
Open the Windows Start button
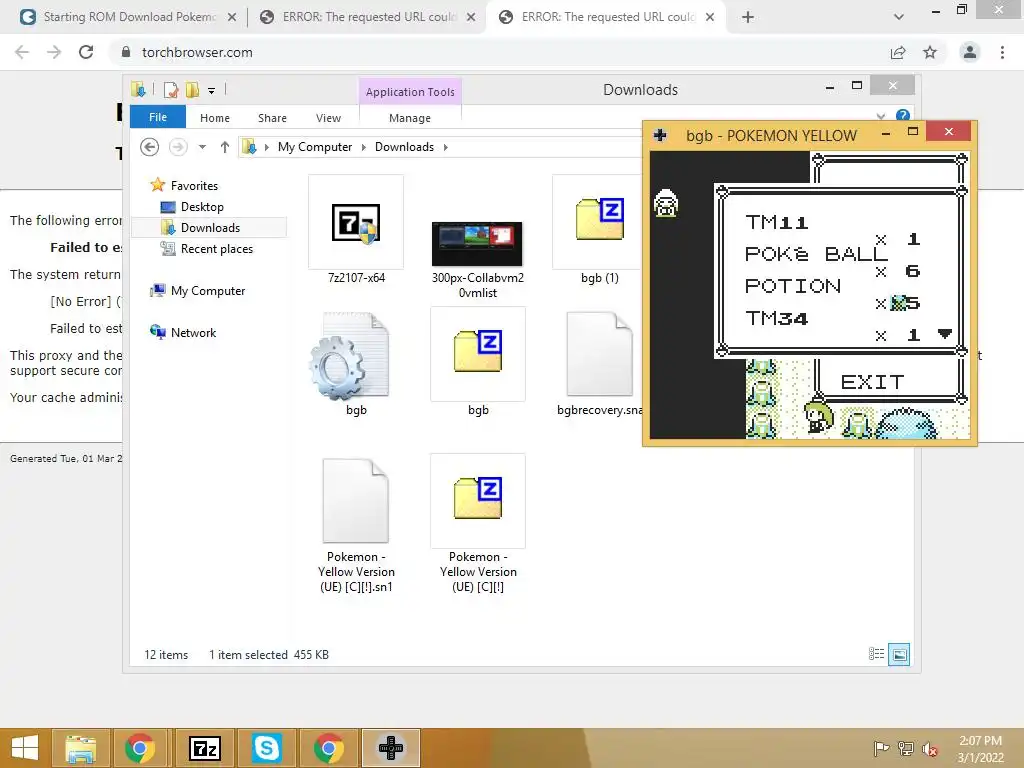click(25, 748)
